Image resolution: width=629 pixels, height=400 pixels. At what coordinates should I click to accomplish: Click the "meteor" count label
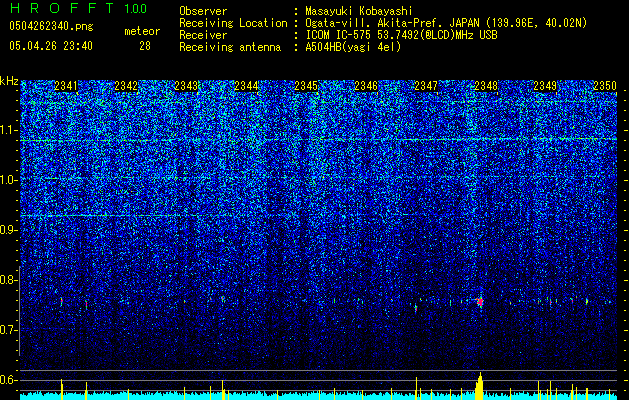(x=142, y=31)
